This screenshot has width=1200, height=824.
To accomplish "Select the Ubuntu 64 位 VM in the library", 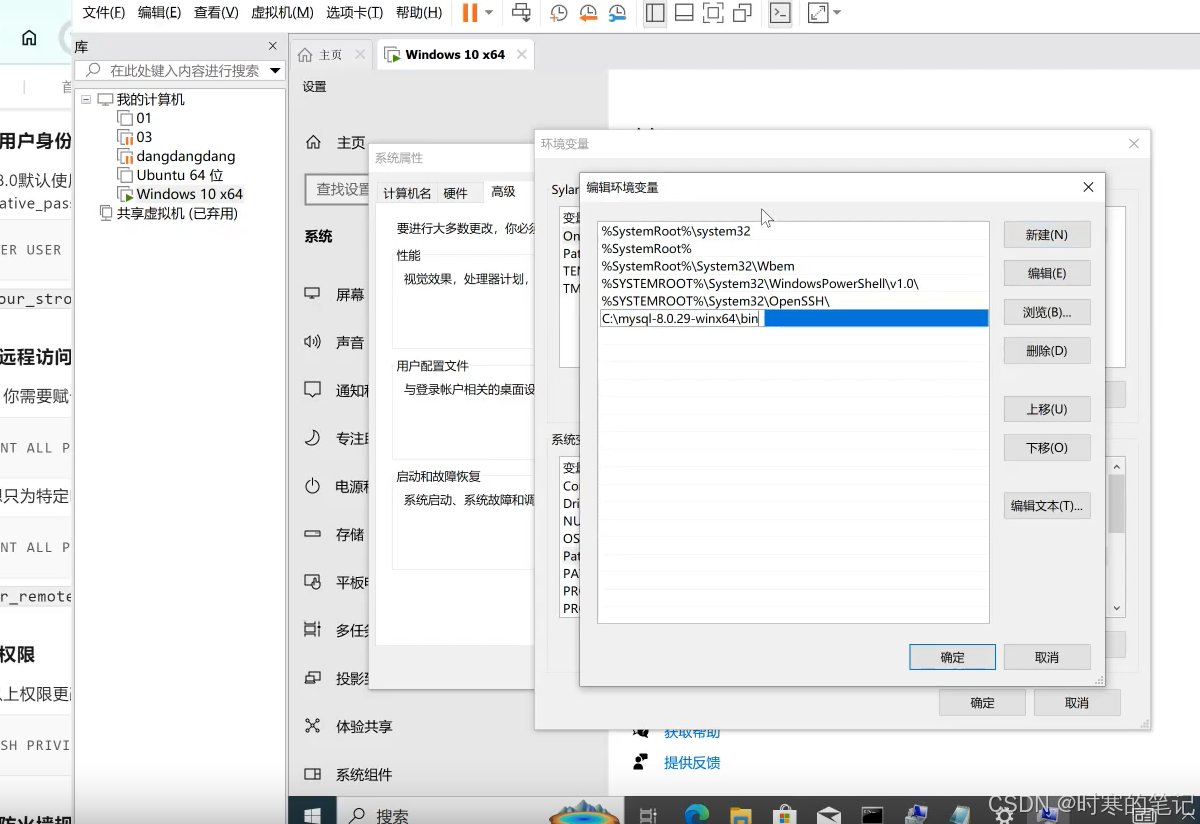I will point(175,175).
